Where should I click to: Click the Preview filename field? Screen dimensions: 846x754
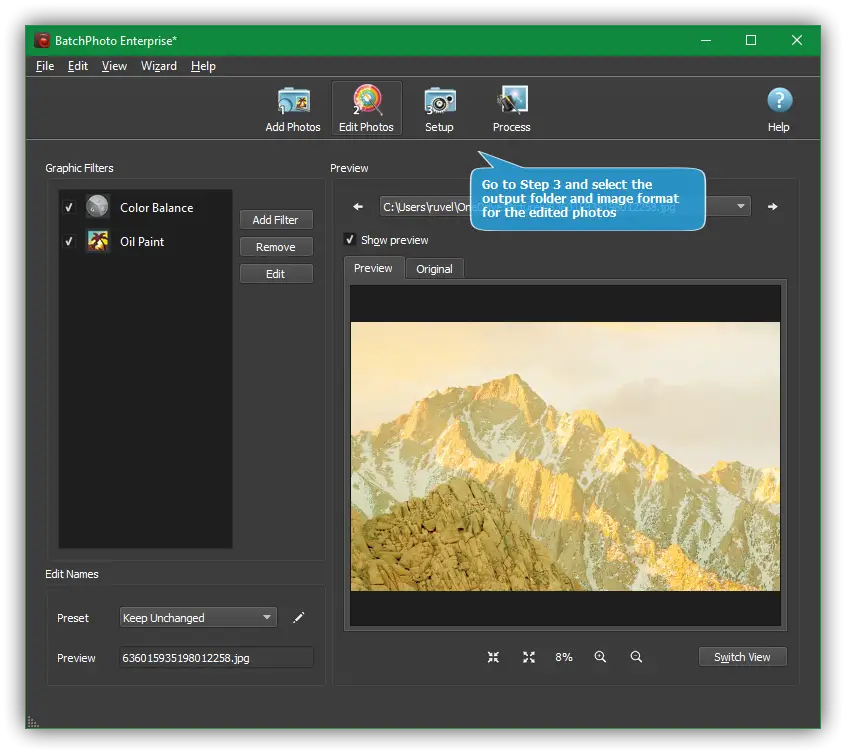(x=215, y=658)
